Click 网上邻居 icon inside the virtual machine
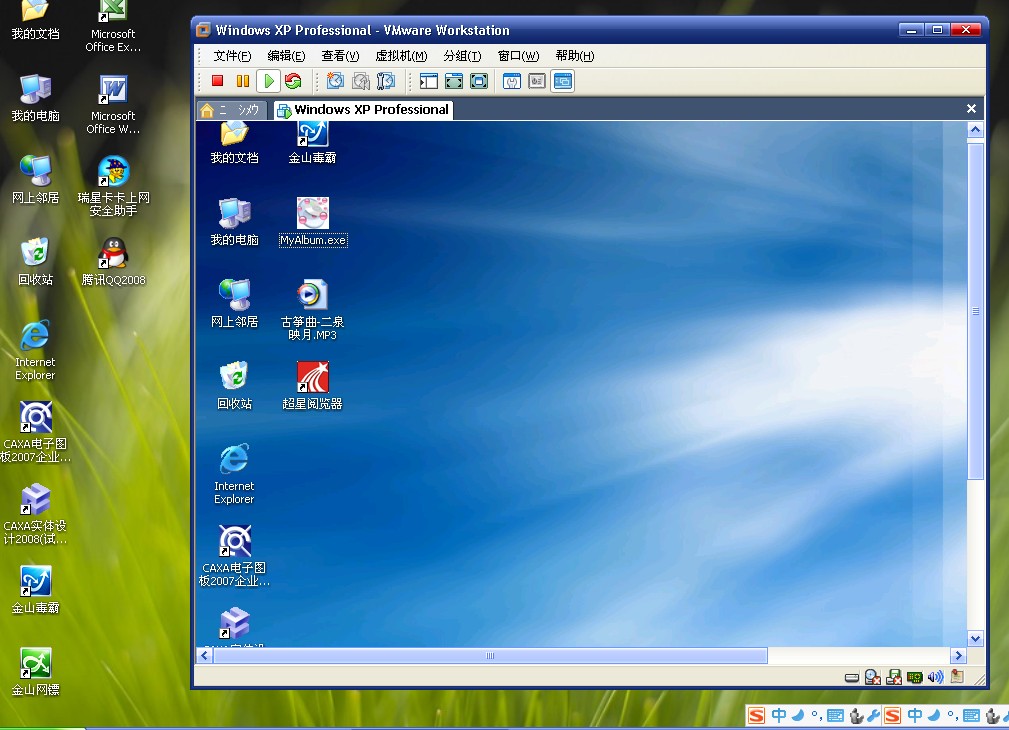 pyautogui.click(x=234, y=304)
